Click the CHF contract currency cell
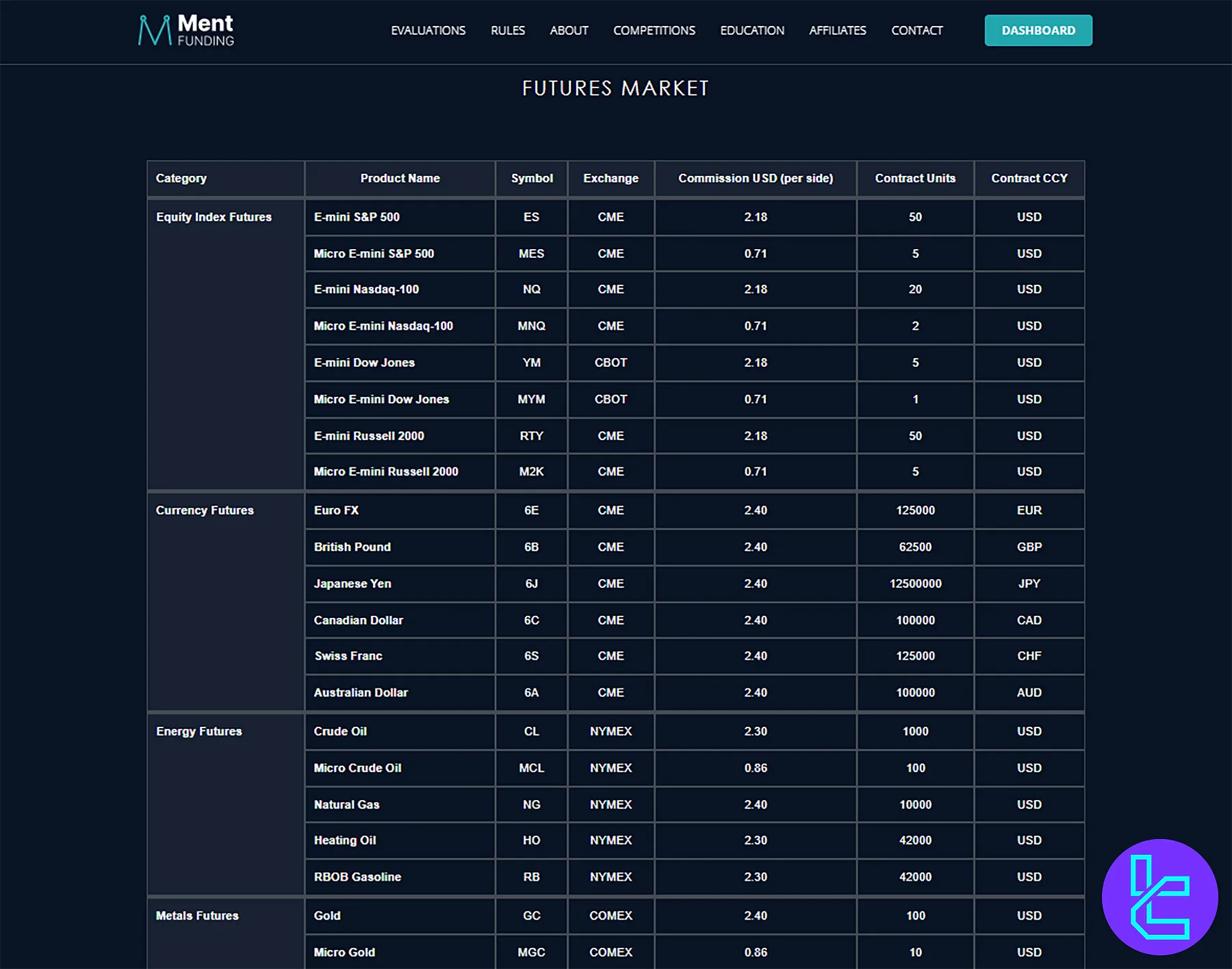 click(1029, 656)
